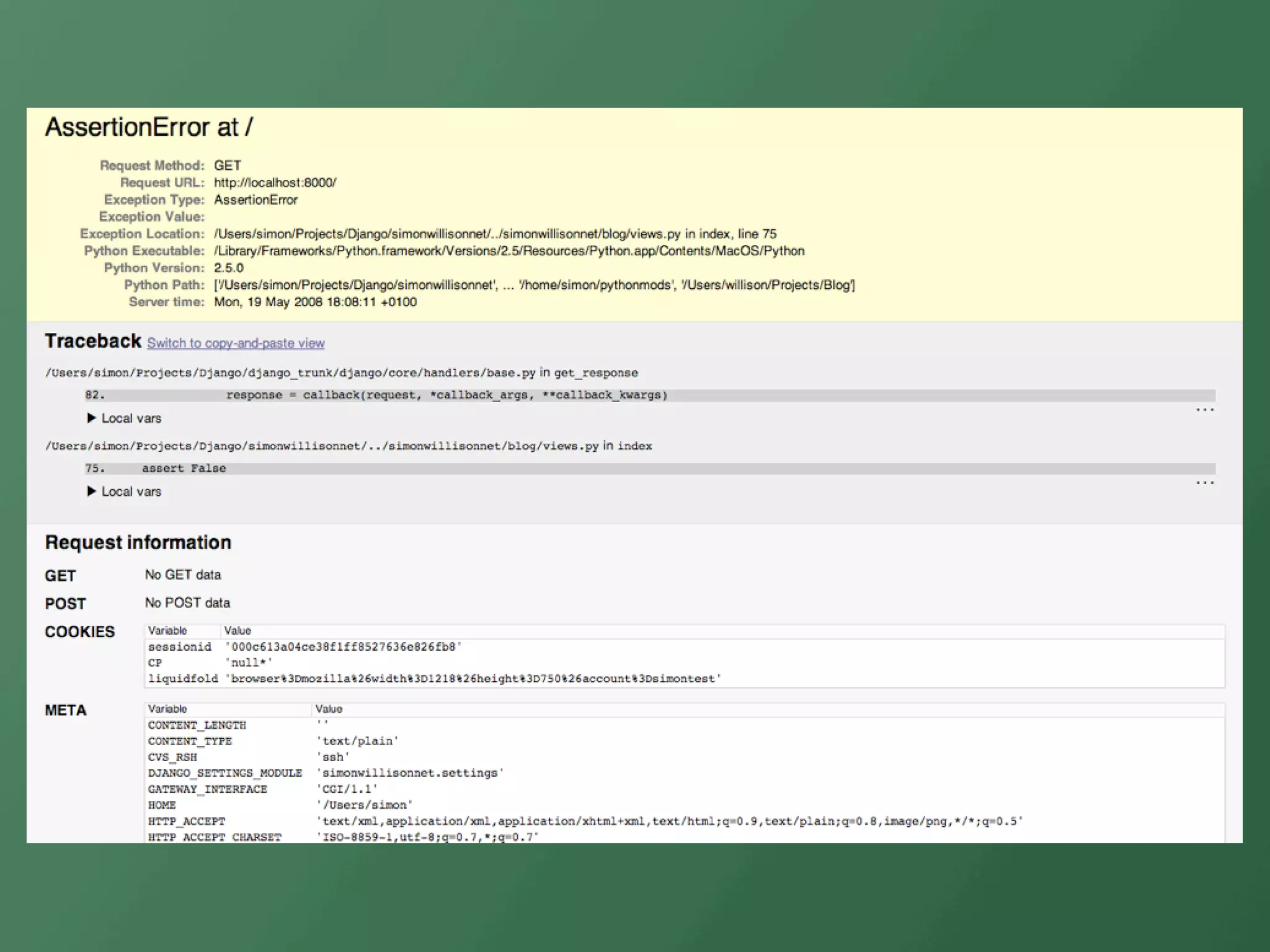The height and width of the screenshot is (952, 1270).
Task: Click the Exception Location file path
Action: click(446, 234)
